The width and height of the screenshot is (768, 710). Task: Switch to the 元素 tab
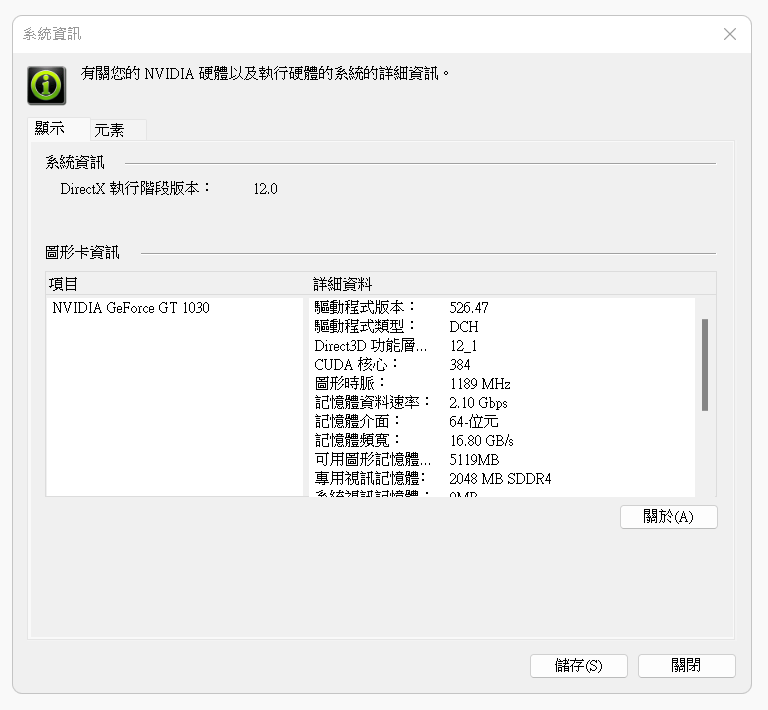click(118, 130)
